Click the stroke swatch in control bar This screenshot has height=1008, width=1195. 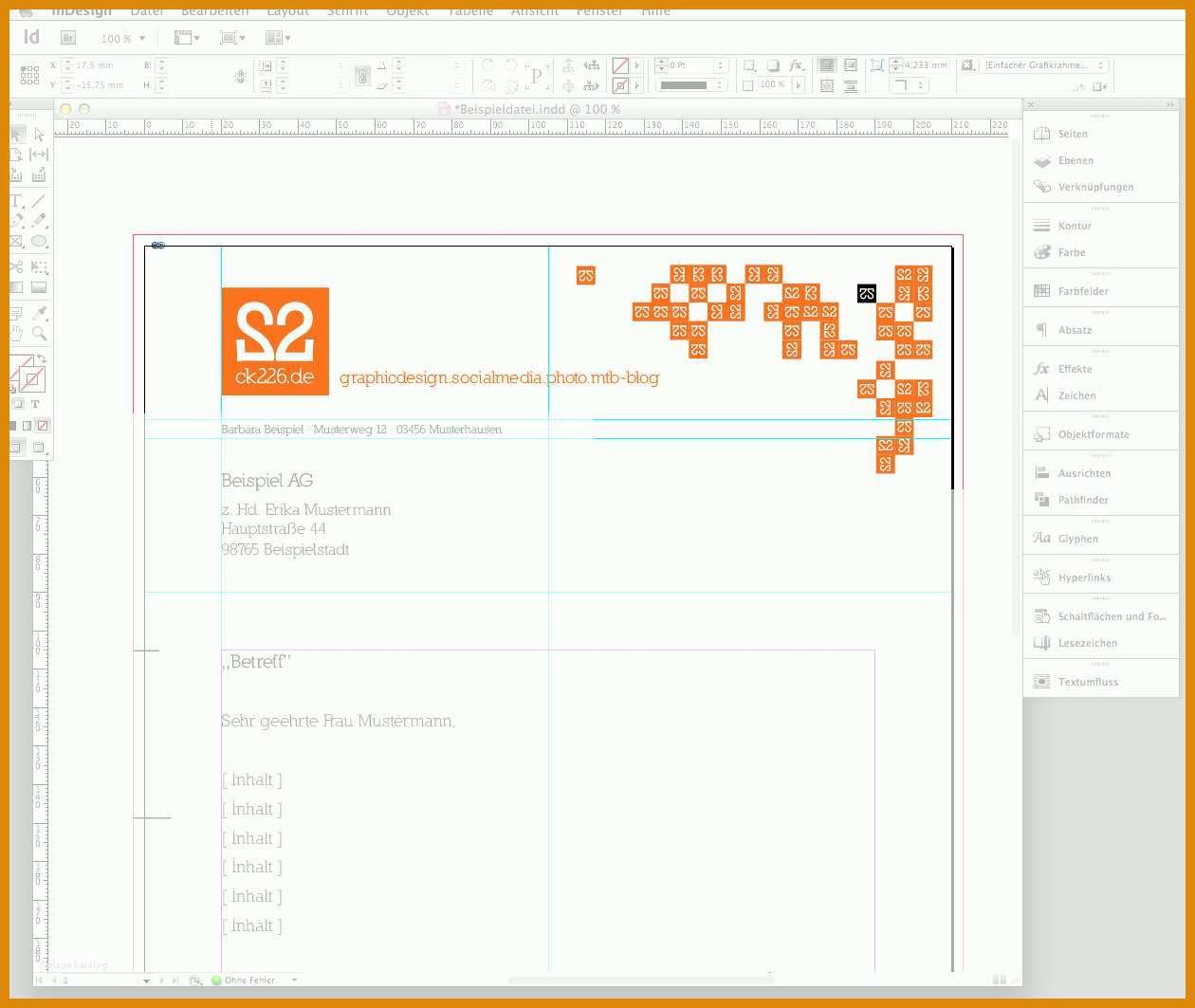point(620,85)
